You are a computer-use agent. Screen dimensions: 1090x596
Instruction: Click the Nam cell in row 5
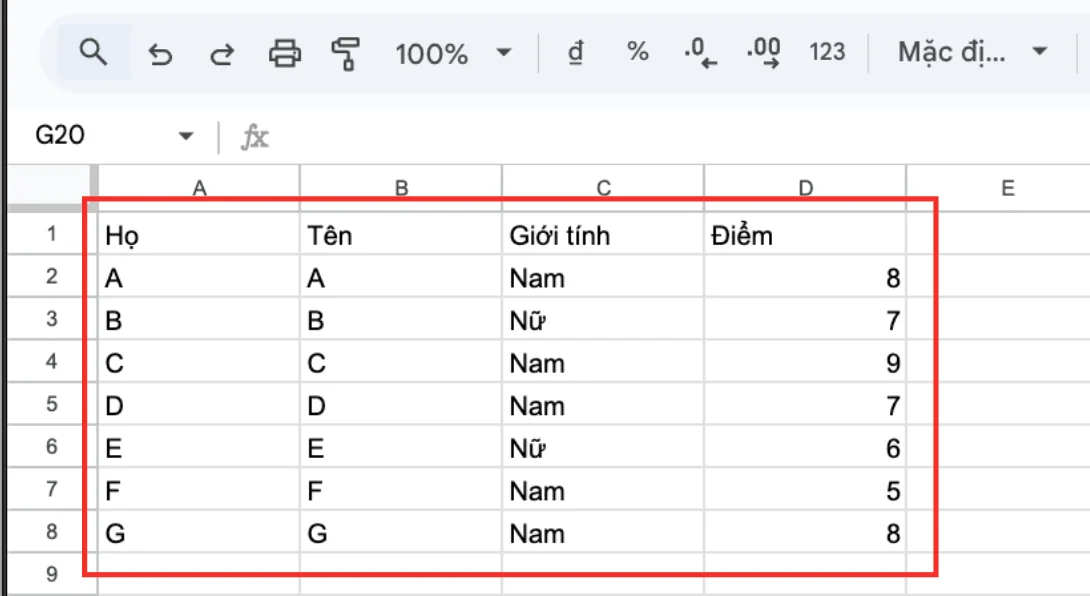point(603,404)
